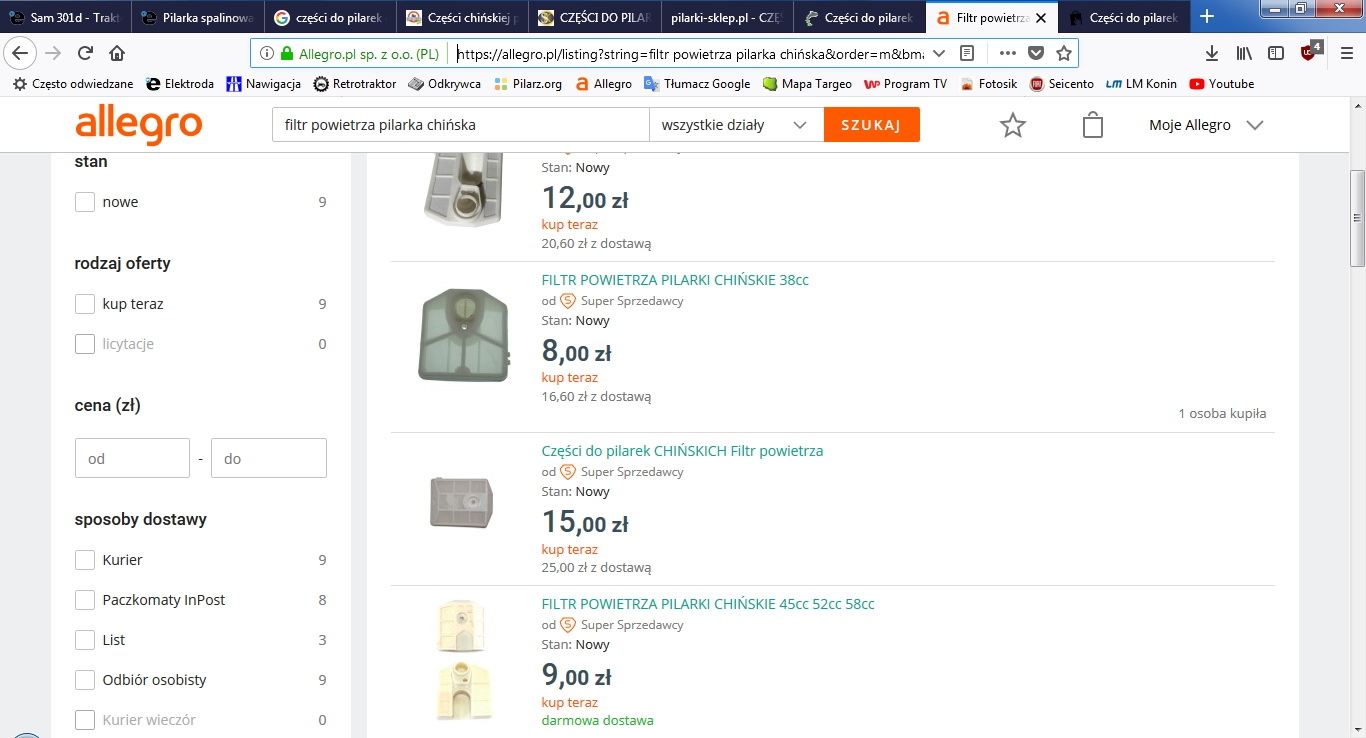Check the 'licytacje' filter box
The image size is (1366, 738).
pos(85,344)
